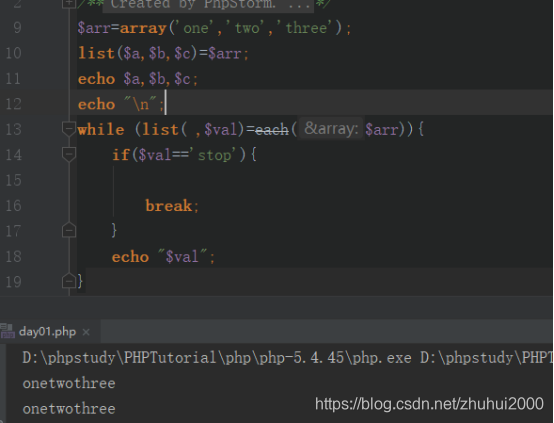Expand the folded comment block at line 2
The width and height of the screenshot is (554, 423).
pyautogui.click(x=69, y=4)
